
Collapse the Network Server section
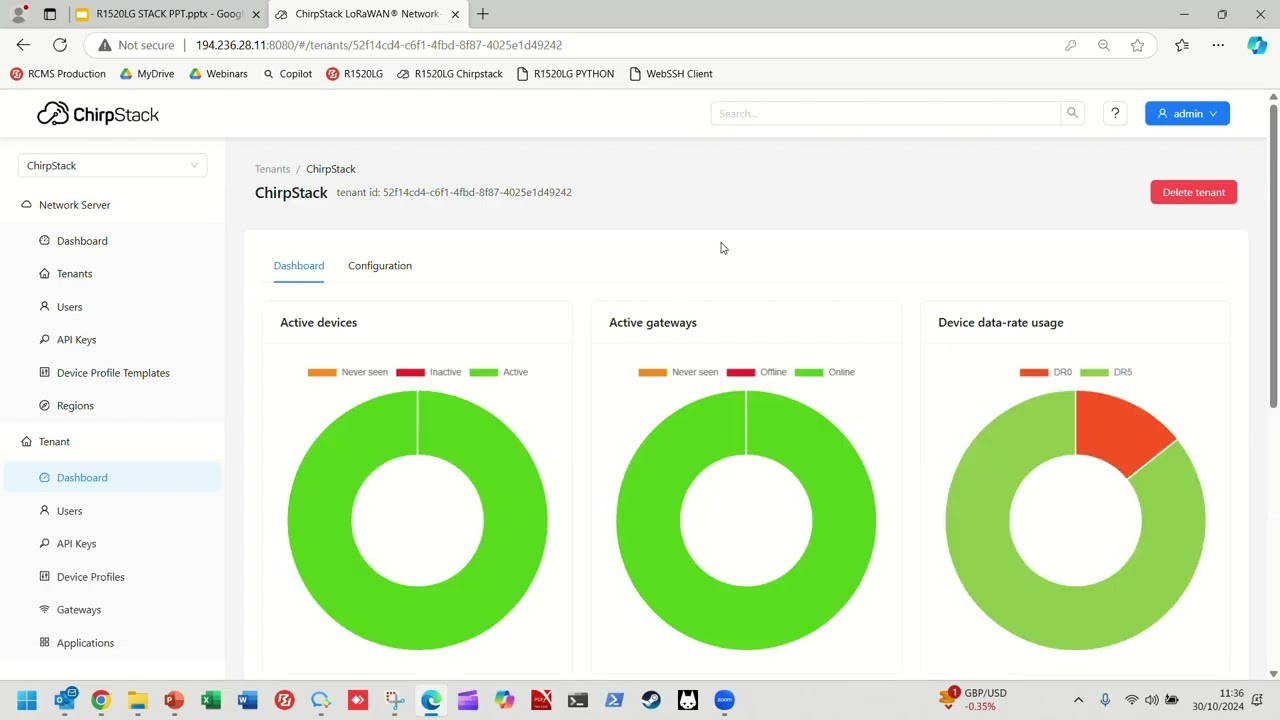(x=74, y=205)
